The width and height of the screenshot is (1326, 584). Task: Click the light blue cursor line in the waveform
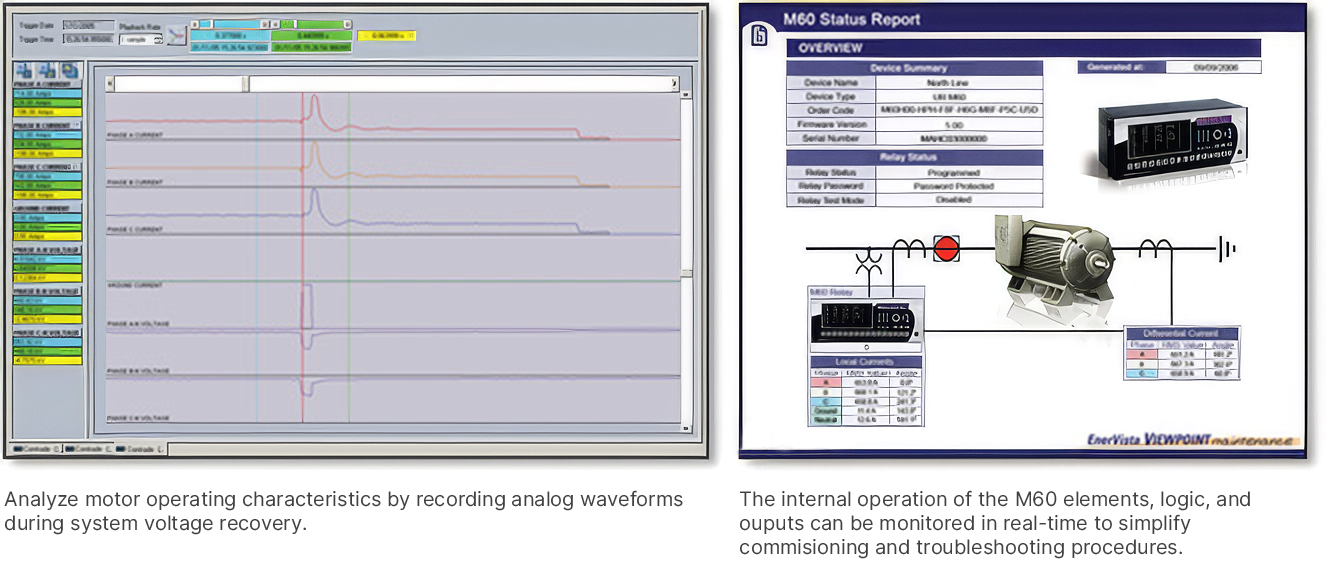[257, 260]
